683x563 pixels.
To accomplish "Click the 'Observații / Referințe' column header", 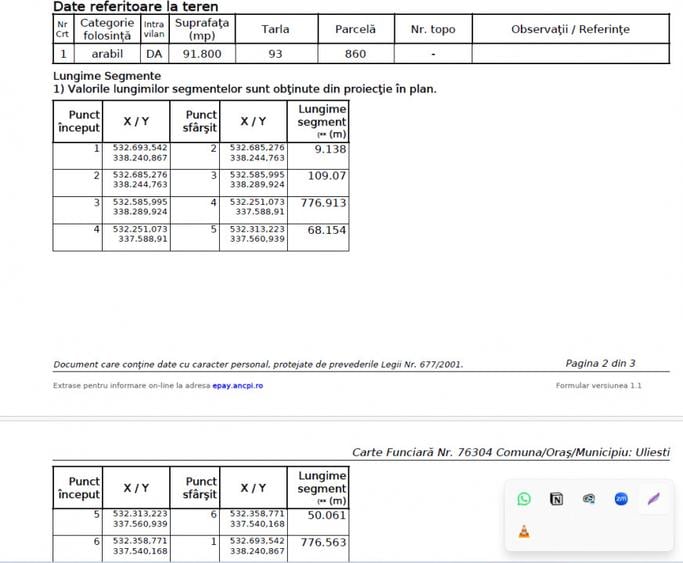I will point(570,29).
